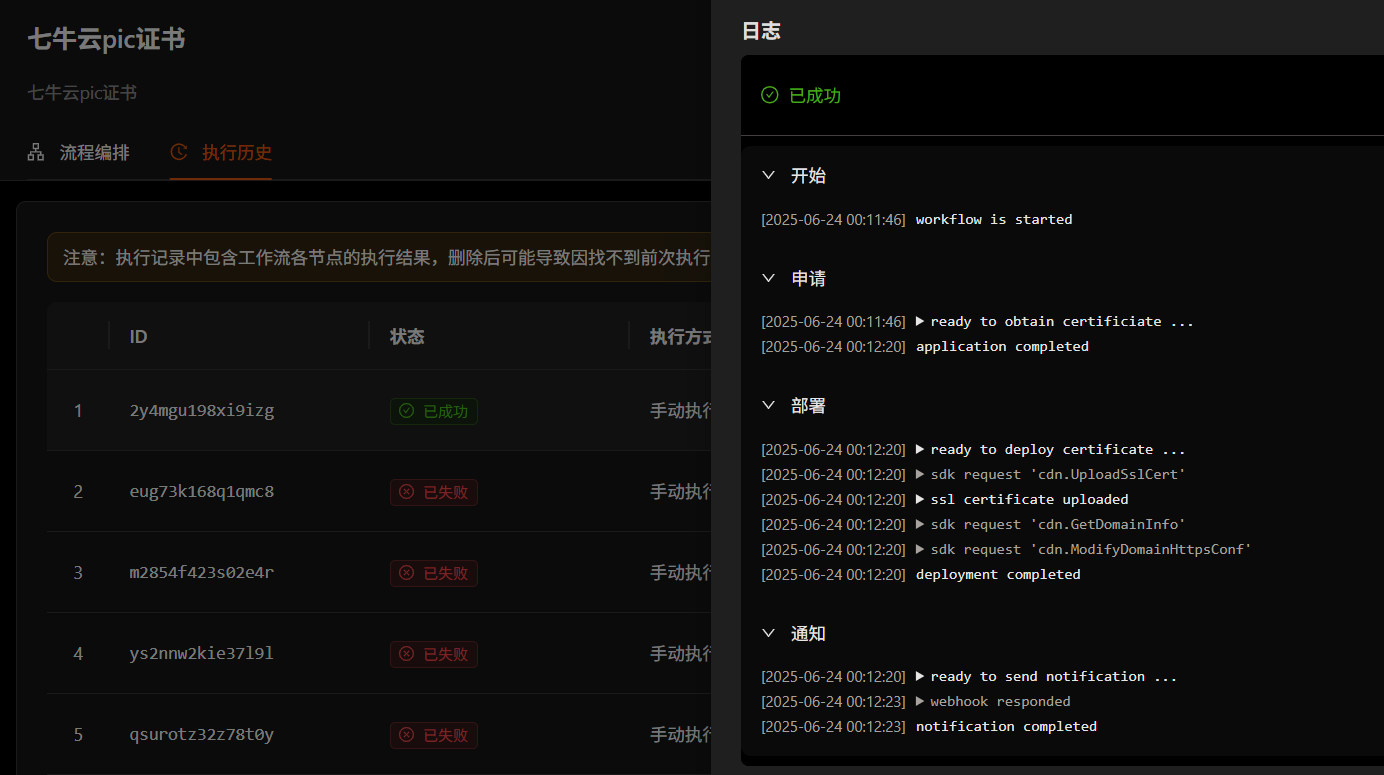The width and height of the screenshot is (1384, 775).
Task: Open the 流程编排 tab
Action: point(78,153)
